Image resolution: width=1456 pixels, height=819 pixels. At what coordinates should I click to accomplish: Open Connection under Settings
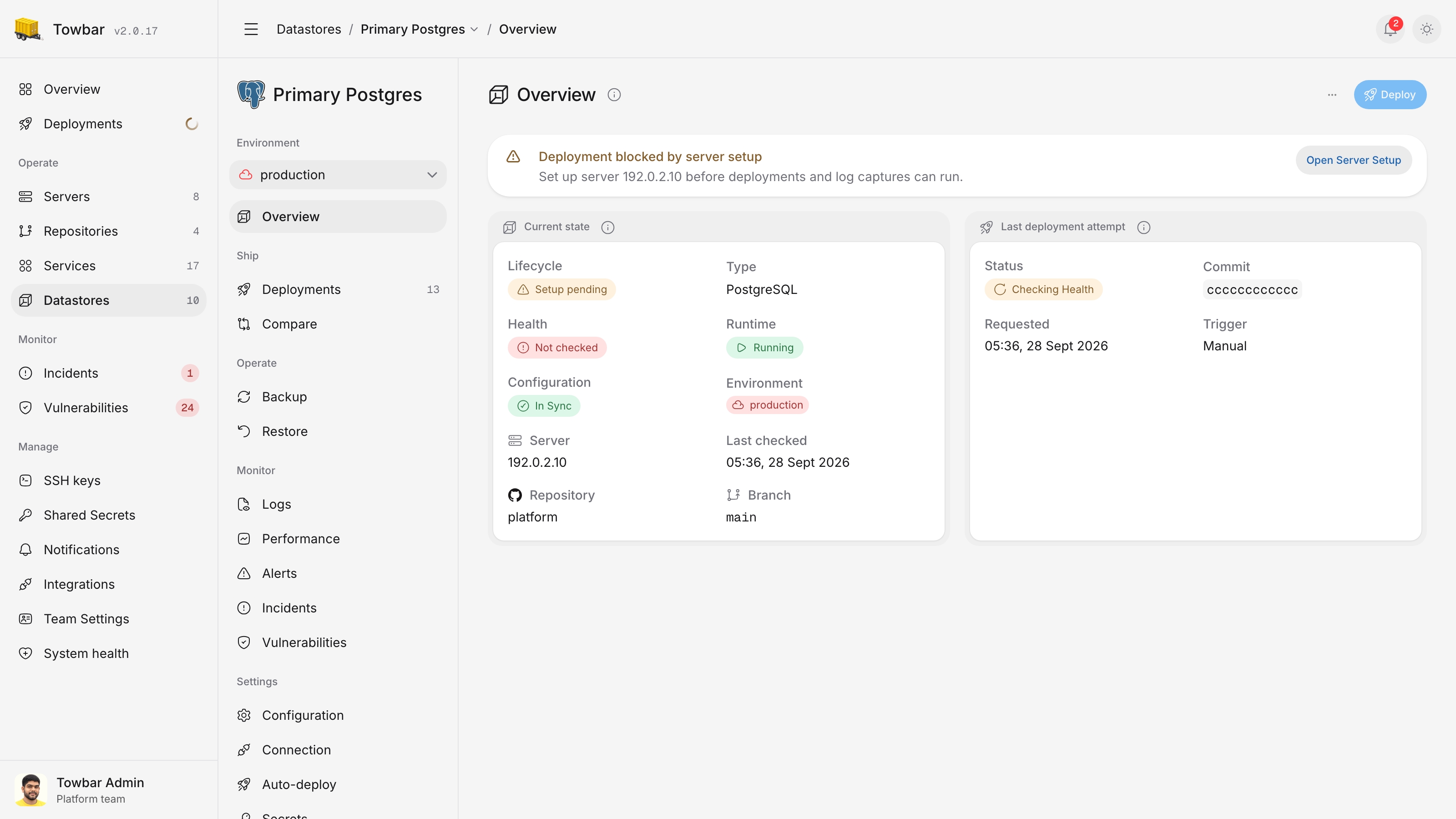click(338, 749)
